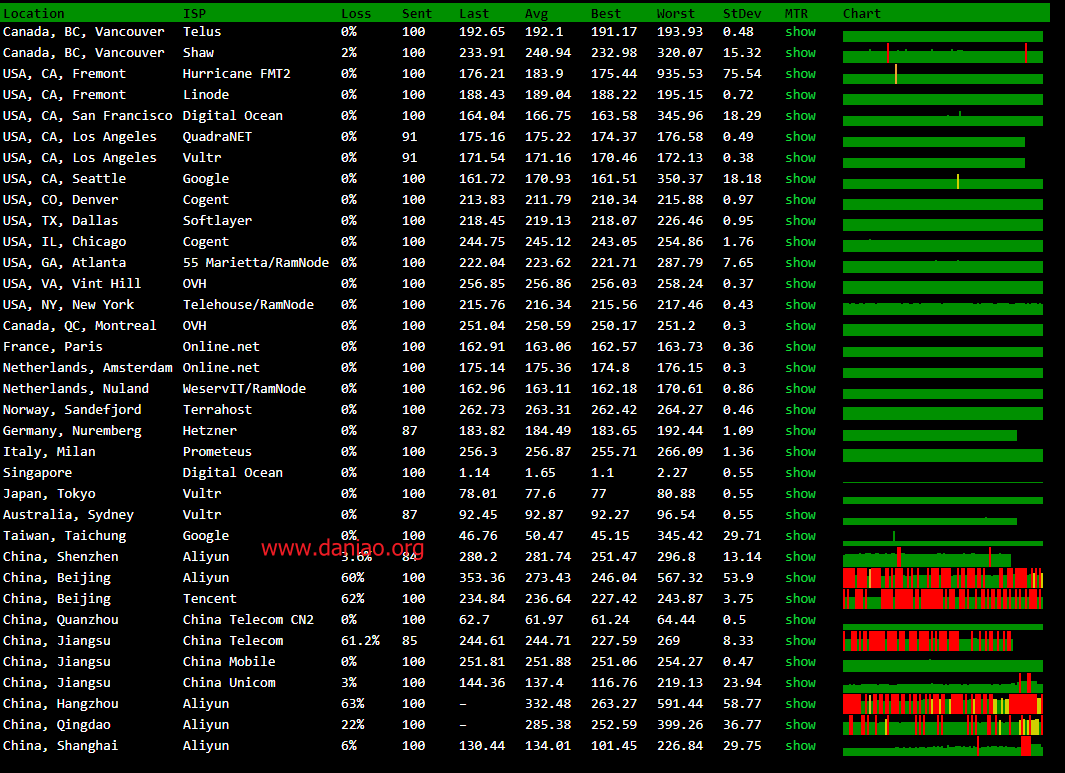Show MTR for Amsterdam Online.net row
The width and height of the screenshot is (1065, 773).
pos(800,368)
